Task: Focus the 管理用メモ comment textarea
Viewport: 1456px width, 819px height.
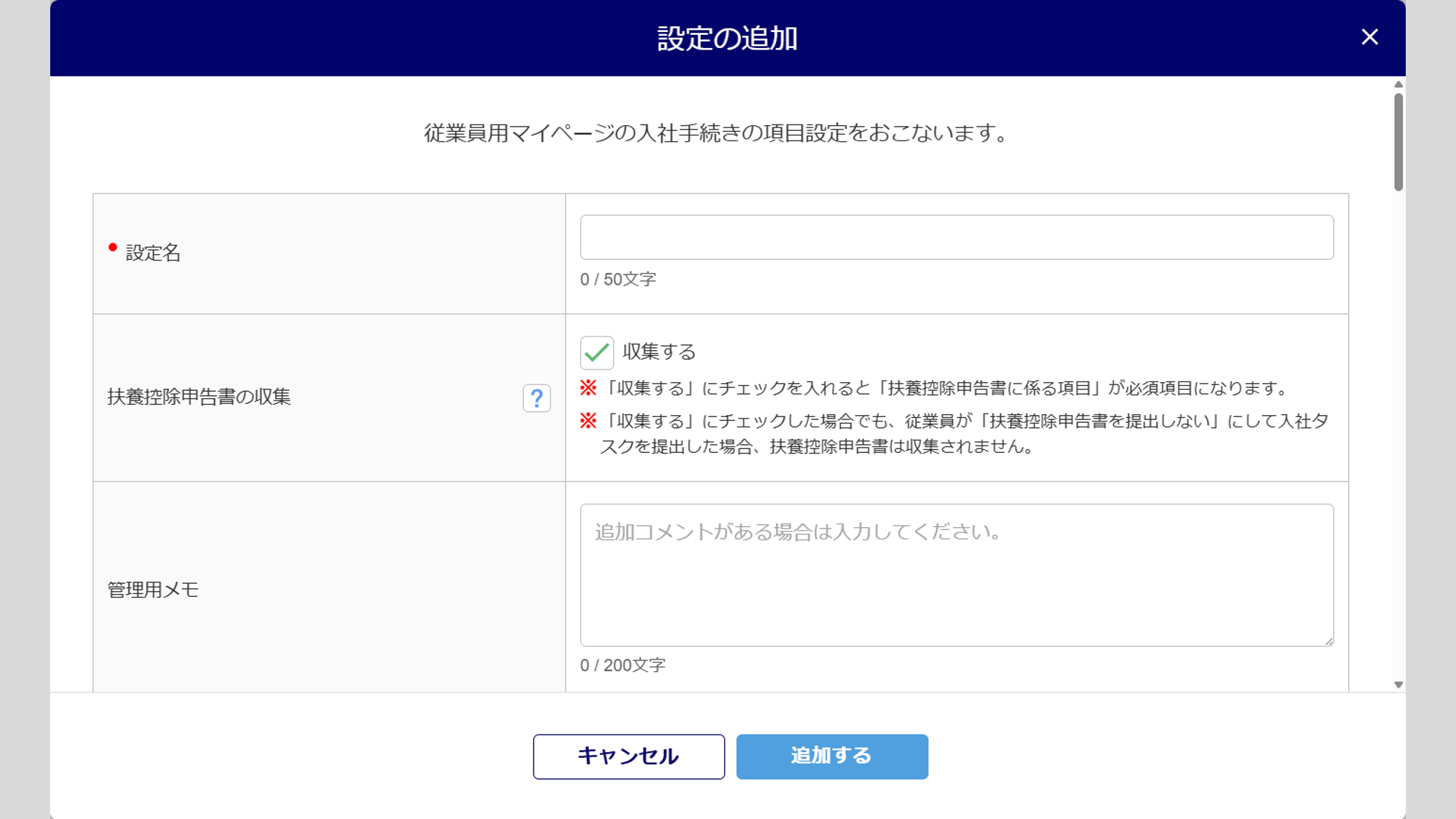Action: 956,575
